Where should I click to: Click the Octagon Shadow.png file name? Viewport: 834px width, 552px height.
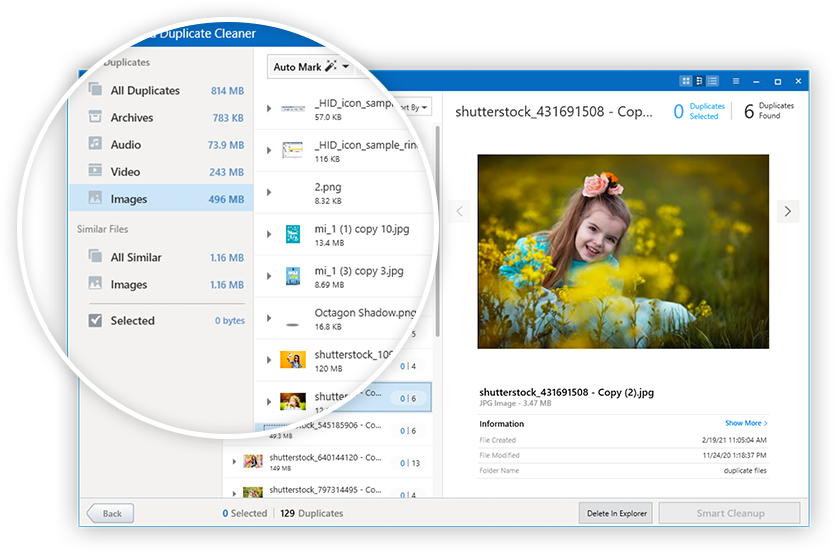pos(365,313)
